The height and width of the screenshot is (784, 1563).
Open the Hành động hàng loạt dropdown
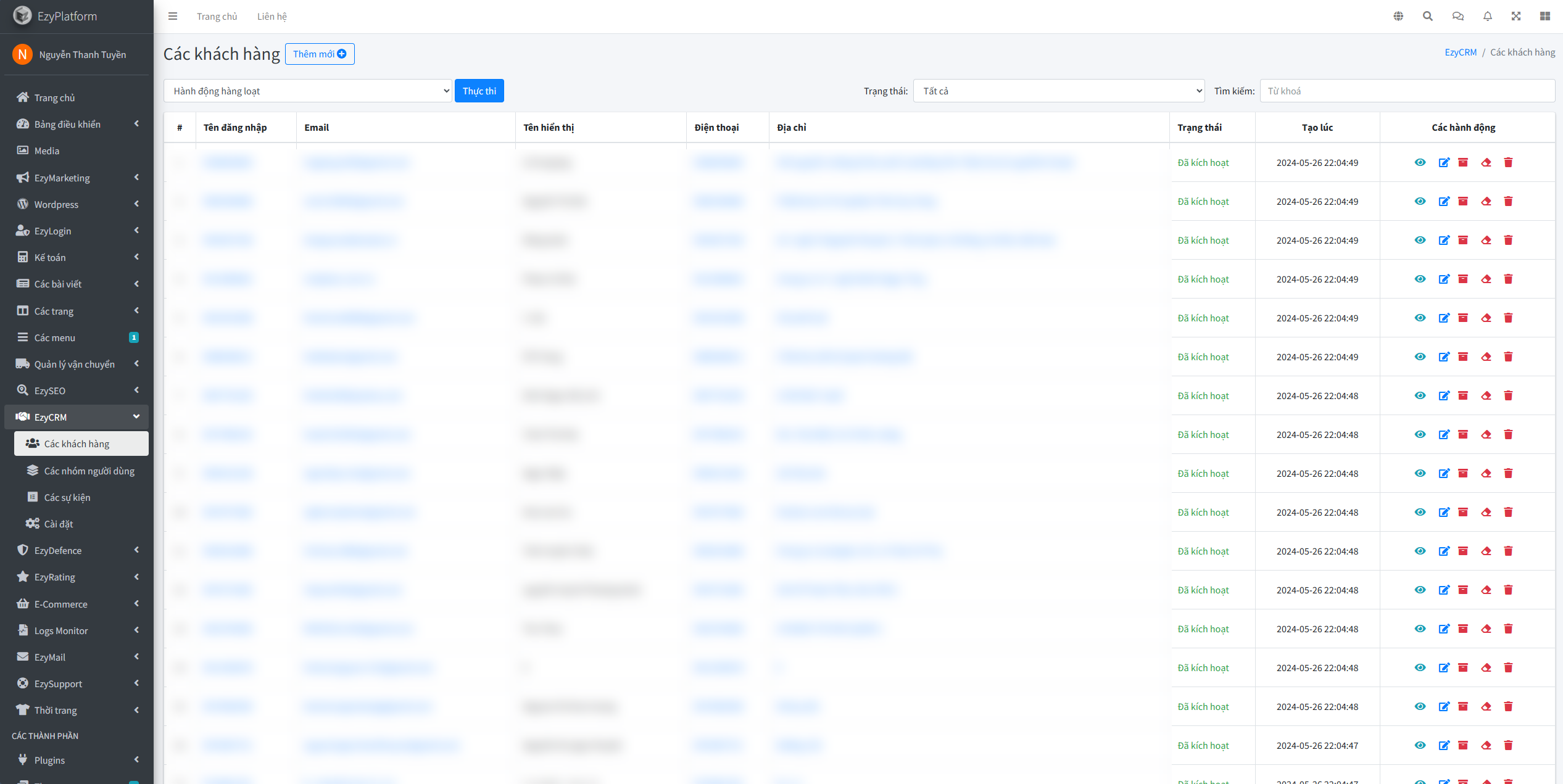308,91
